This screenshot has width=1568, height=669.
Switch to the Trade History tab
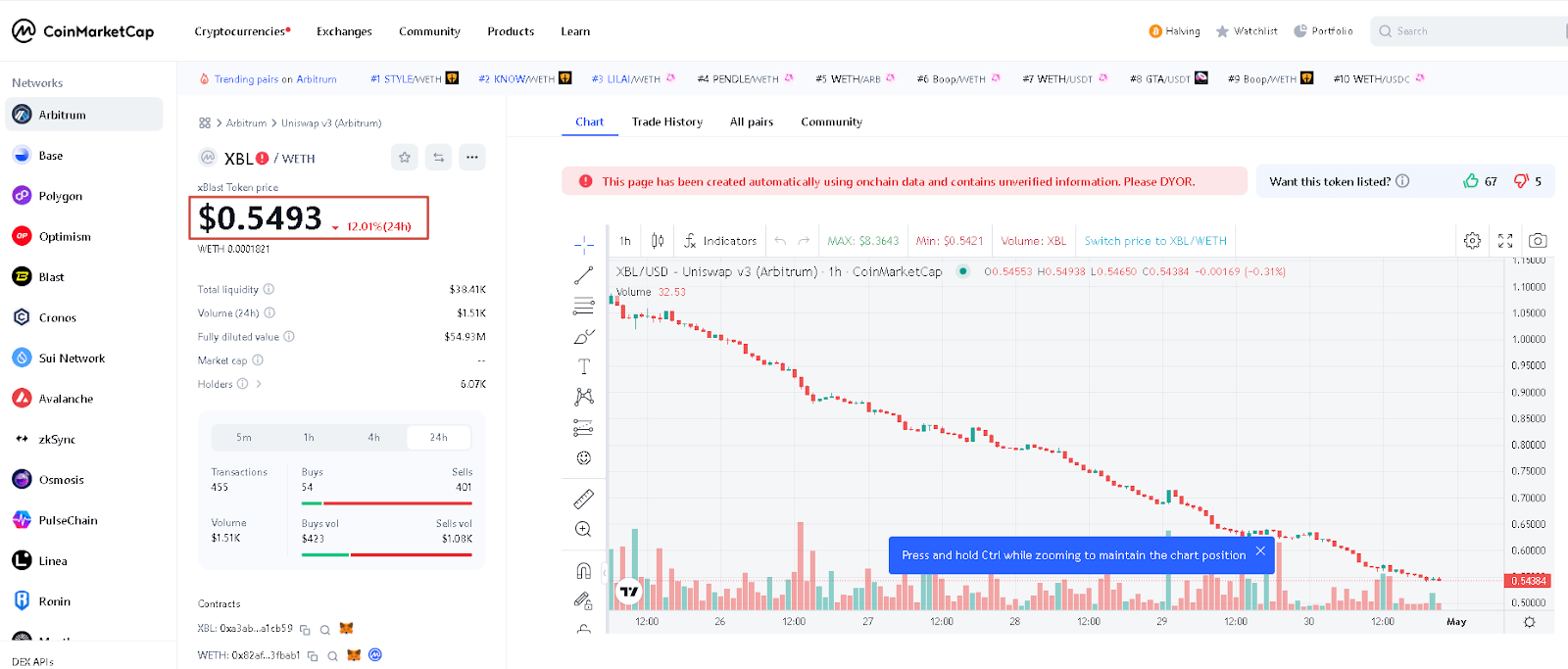(x=667, y=121)
